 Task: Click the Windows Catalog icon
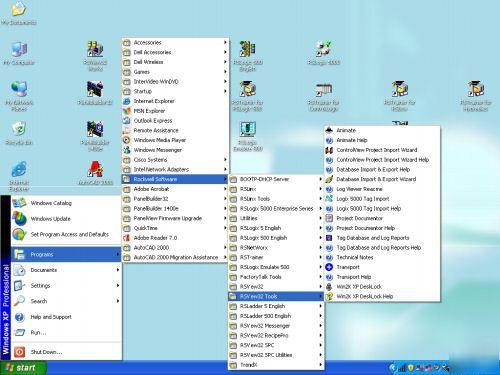(19, 203)
